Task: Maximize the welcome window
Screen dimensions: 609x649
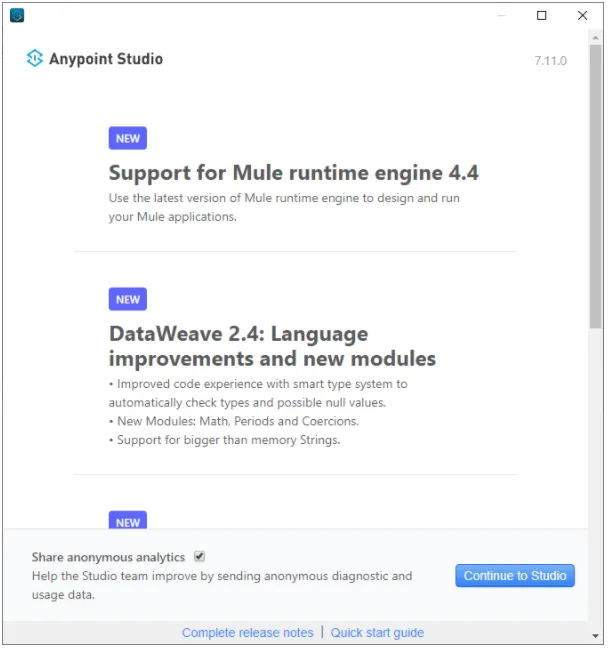Action: point(542,16)
